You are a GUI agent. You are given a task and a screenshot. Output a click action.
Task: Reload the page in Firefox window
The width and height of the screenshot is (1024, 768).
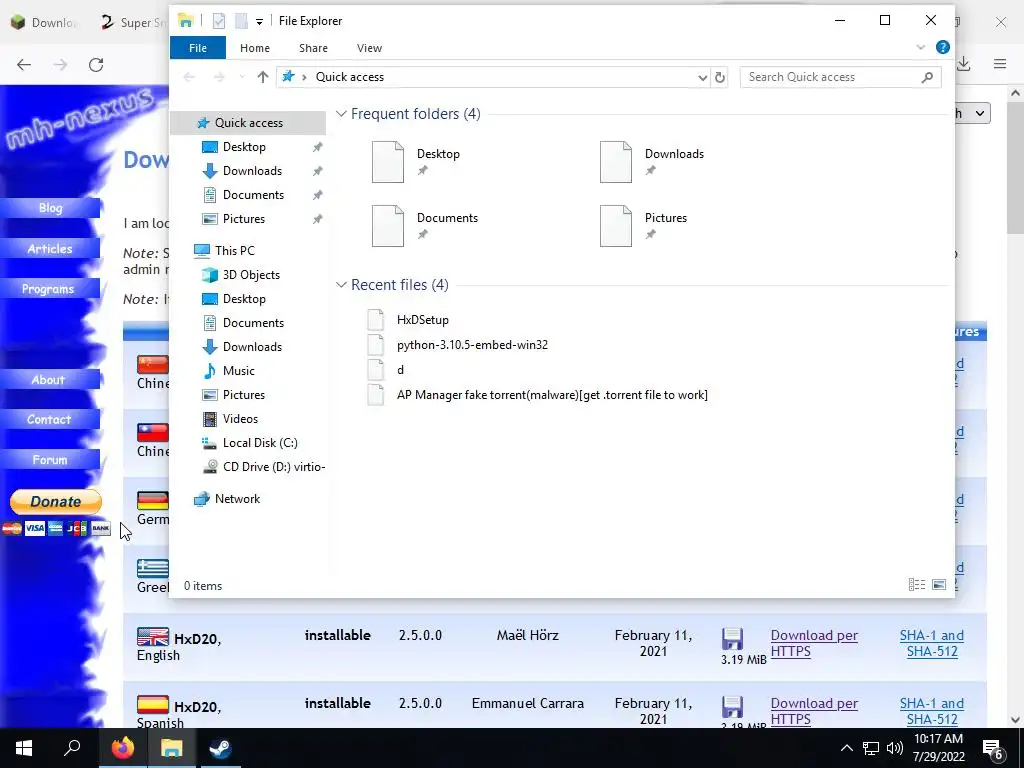point(96,65)
